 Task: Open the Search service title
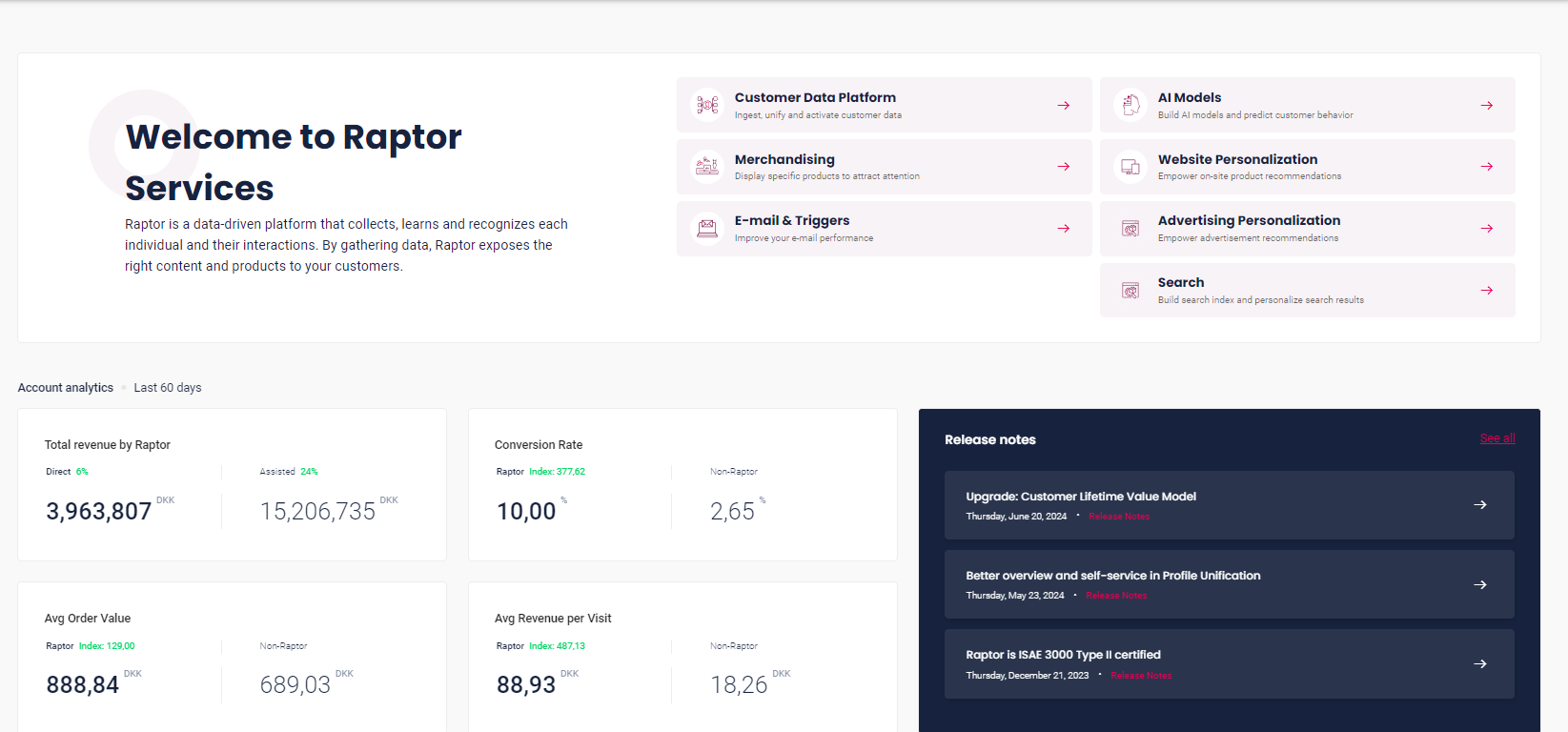point(1181,282)
